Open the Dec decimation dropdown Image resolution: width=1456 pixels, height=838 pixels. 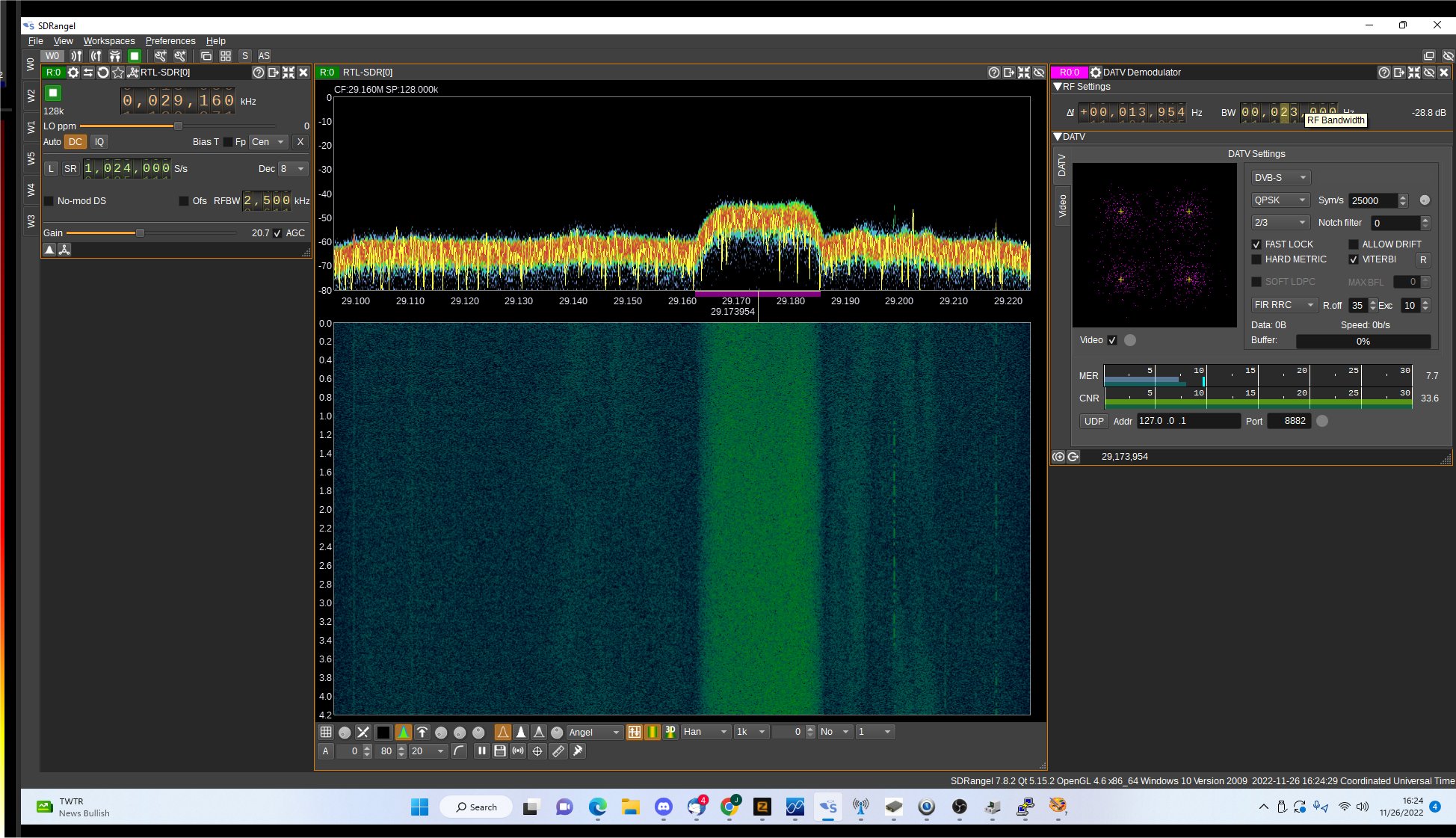pos(292,169)
